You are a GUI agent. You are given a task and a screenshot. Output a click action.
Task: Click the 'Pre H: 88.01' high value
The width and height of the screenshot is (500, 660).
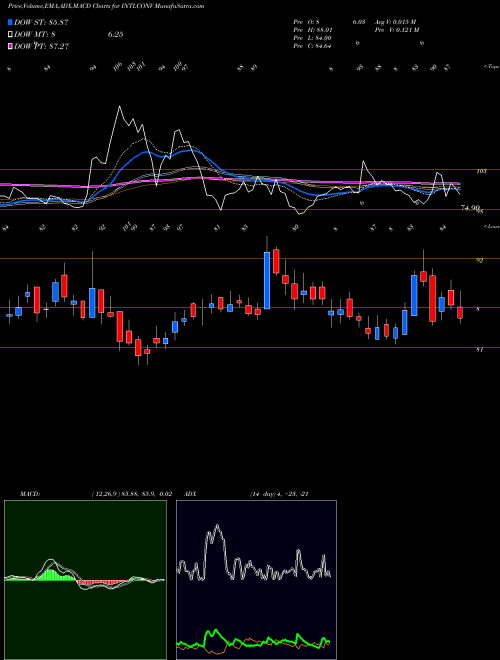click(313, 30)
